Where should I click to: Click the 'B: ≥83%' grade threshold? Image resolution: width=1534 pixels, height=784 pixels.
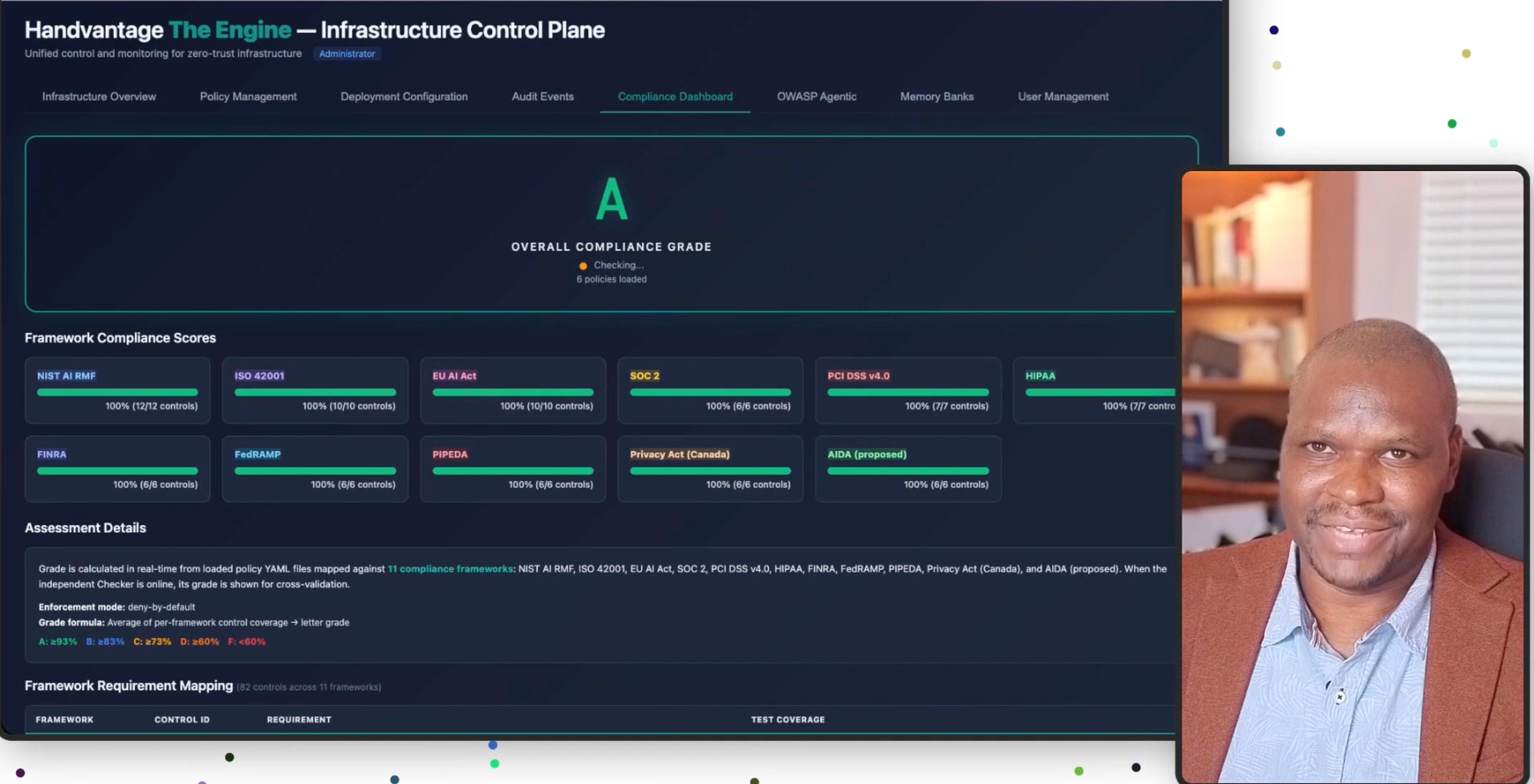(105, 642)
